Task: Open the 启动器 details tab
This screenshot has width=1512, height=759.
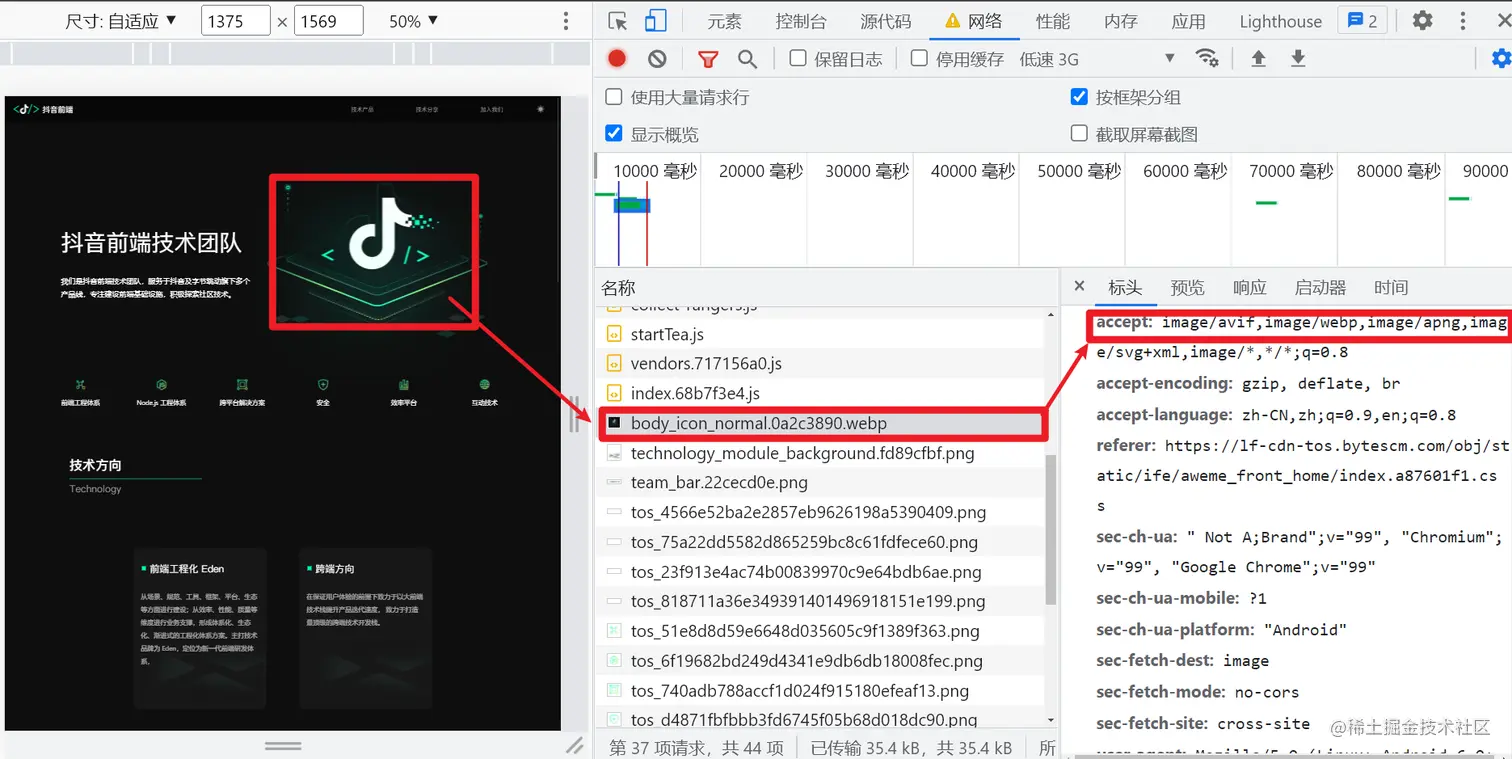Action: click(x=1320, y=287)
